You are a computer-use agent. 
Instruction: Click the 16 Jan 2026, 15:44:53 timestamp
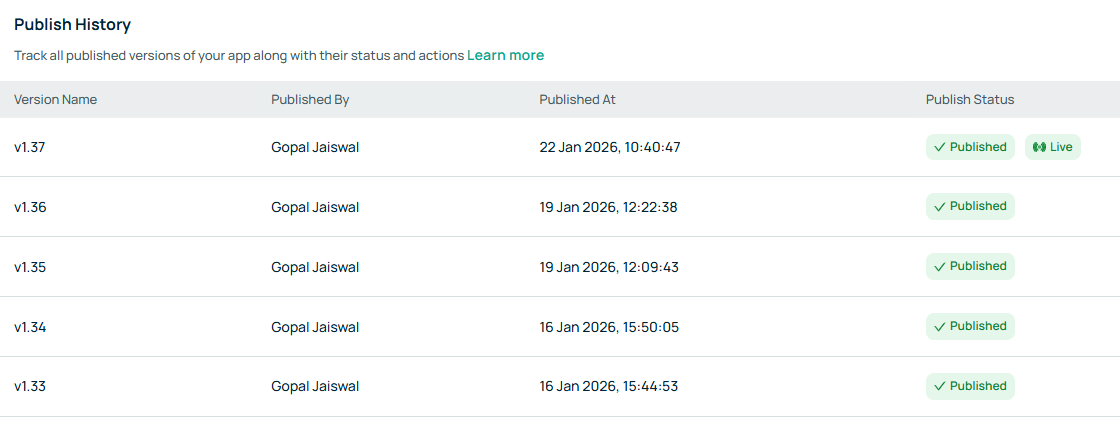click(x=608, y=387)
